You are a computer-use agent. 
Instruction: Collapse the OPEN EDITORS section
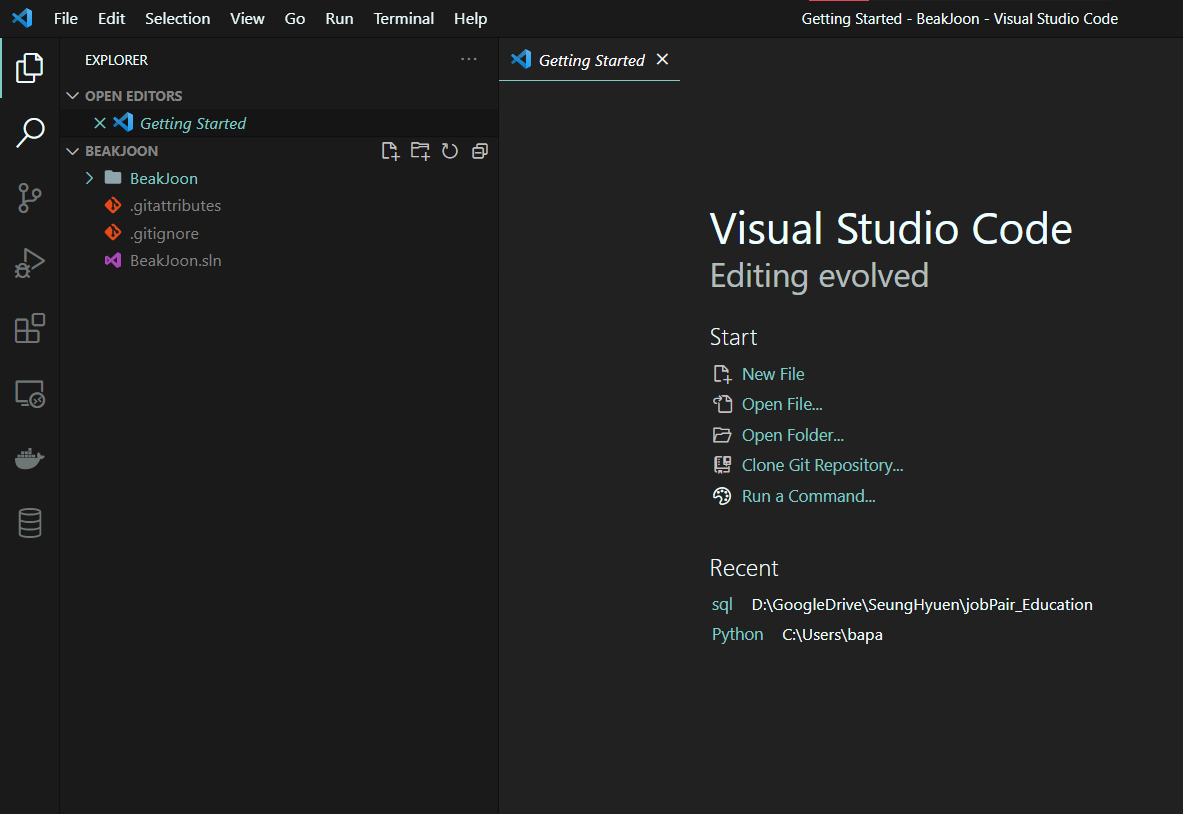tap(72, 96)
